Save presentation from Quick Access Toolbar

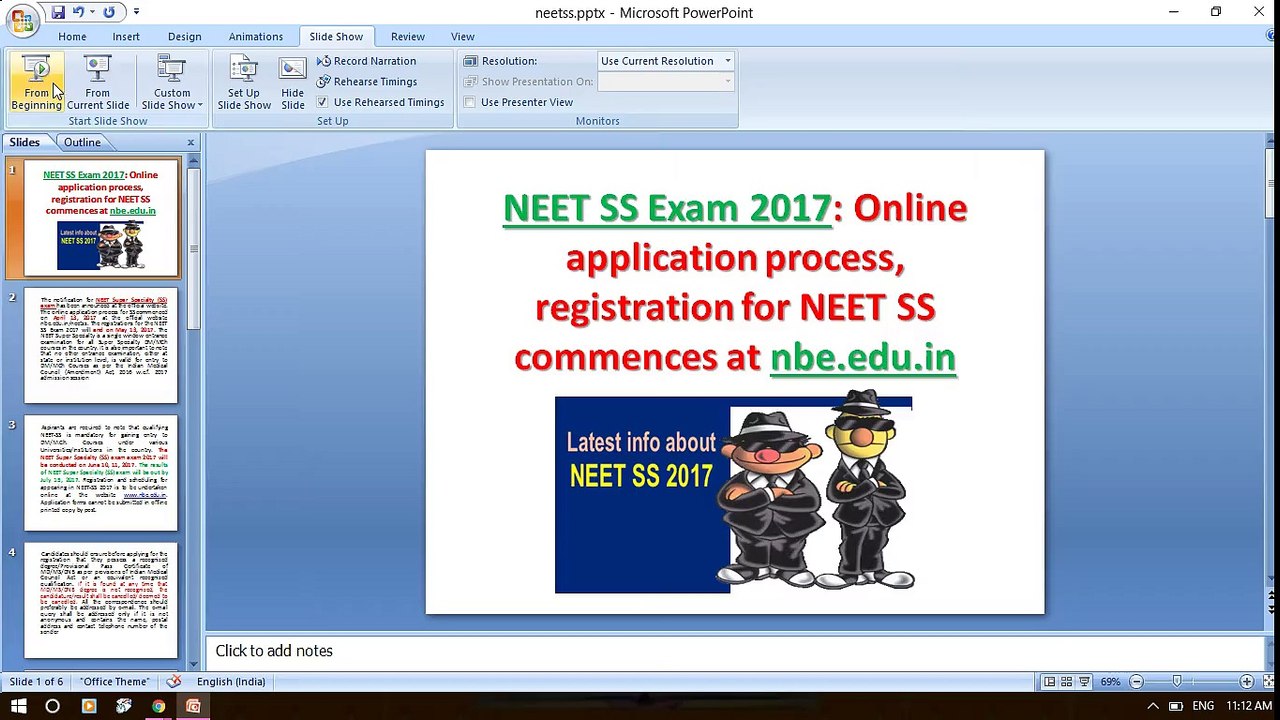point(58,12)
